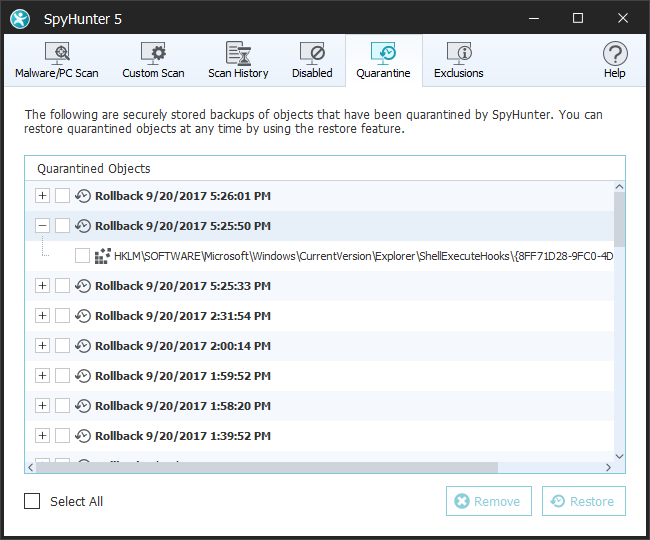Open the Disabled section icon

click(312, 53)
